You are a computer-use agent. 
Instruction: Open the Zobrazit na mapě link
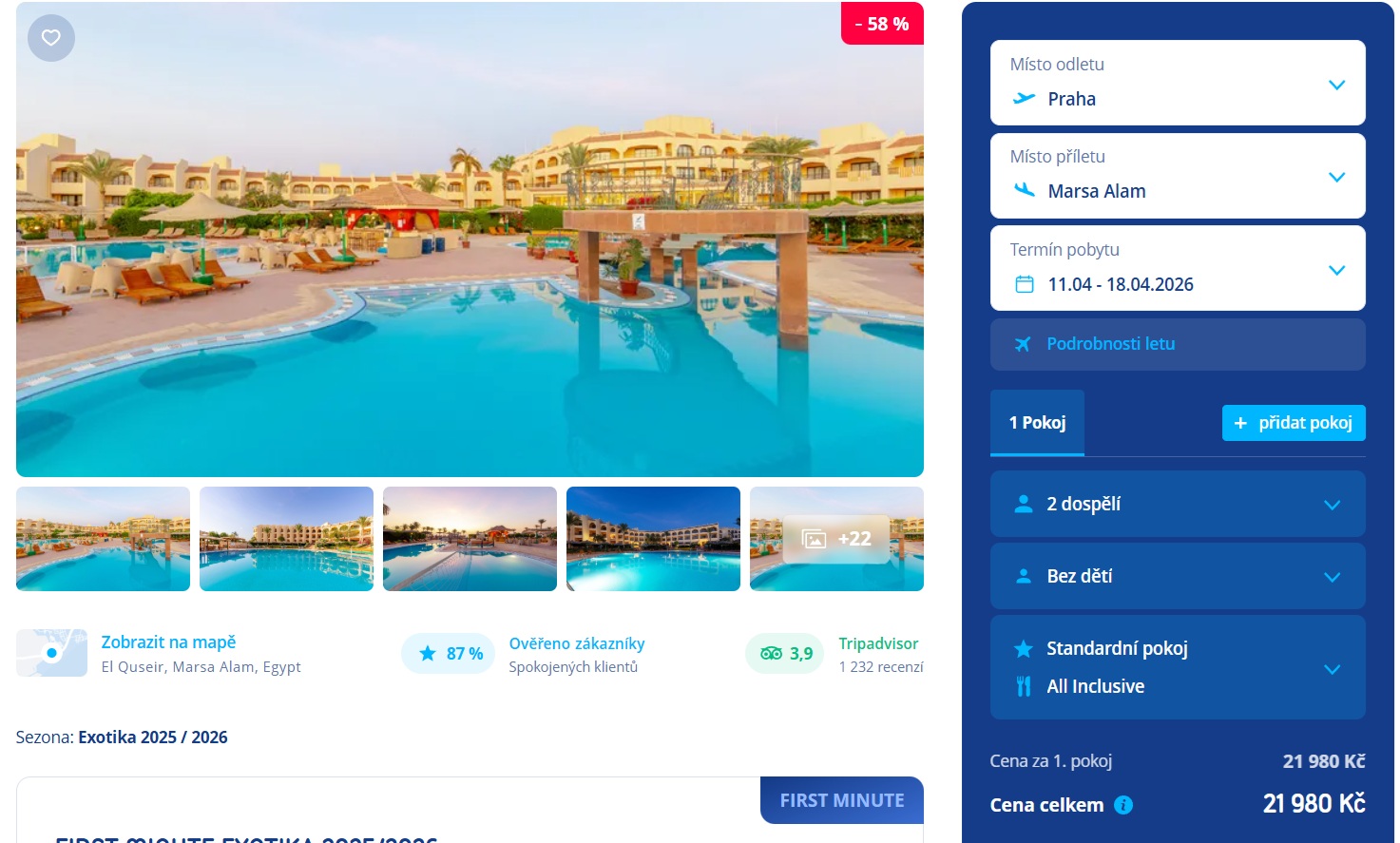point(168,642)
